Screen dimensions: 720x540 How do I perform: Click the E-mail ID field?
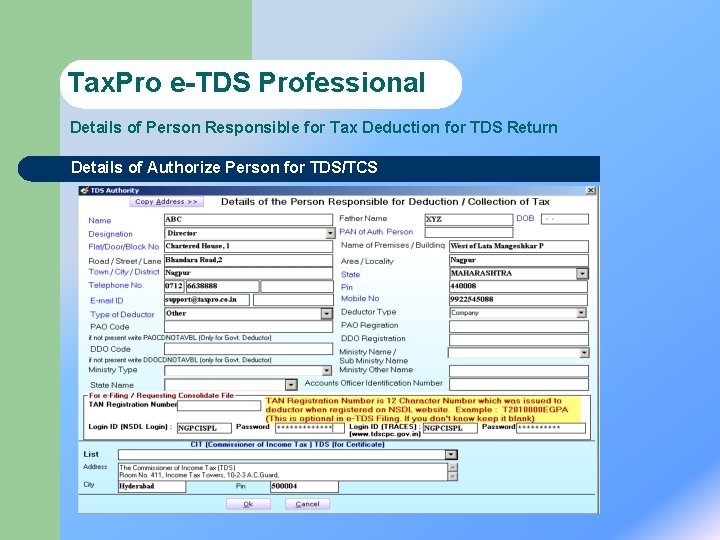coord(207,300)
